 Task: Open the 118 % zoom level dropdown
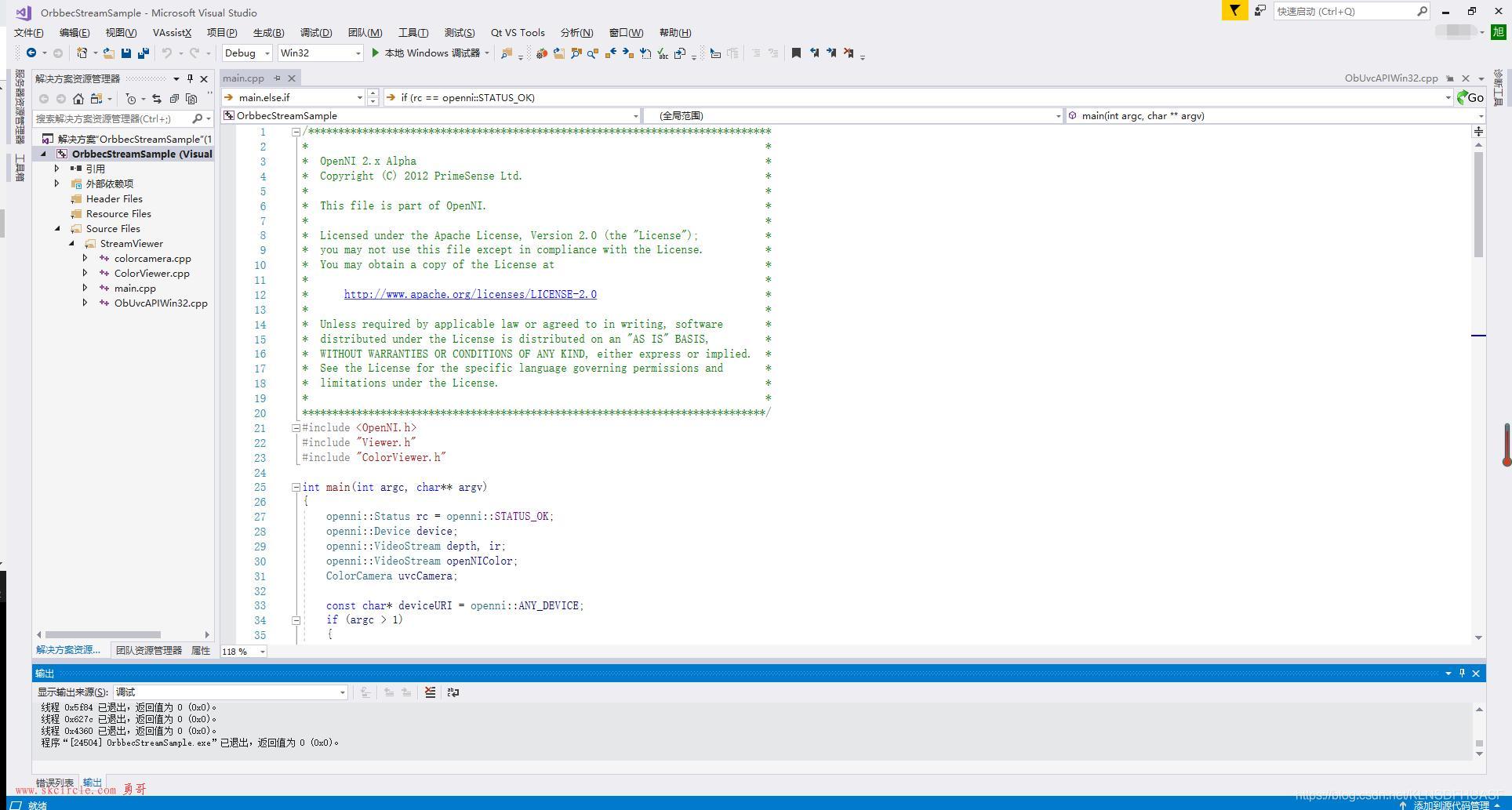pos(243,652)
